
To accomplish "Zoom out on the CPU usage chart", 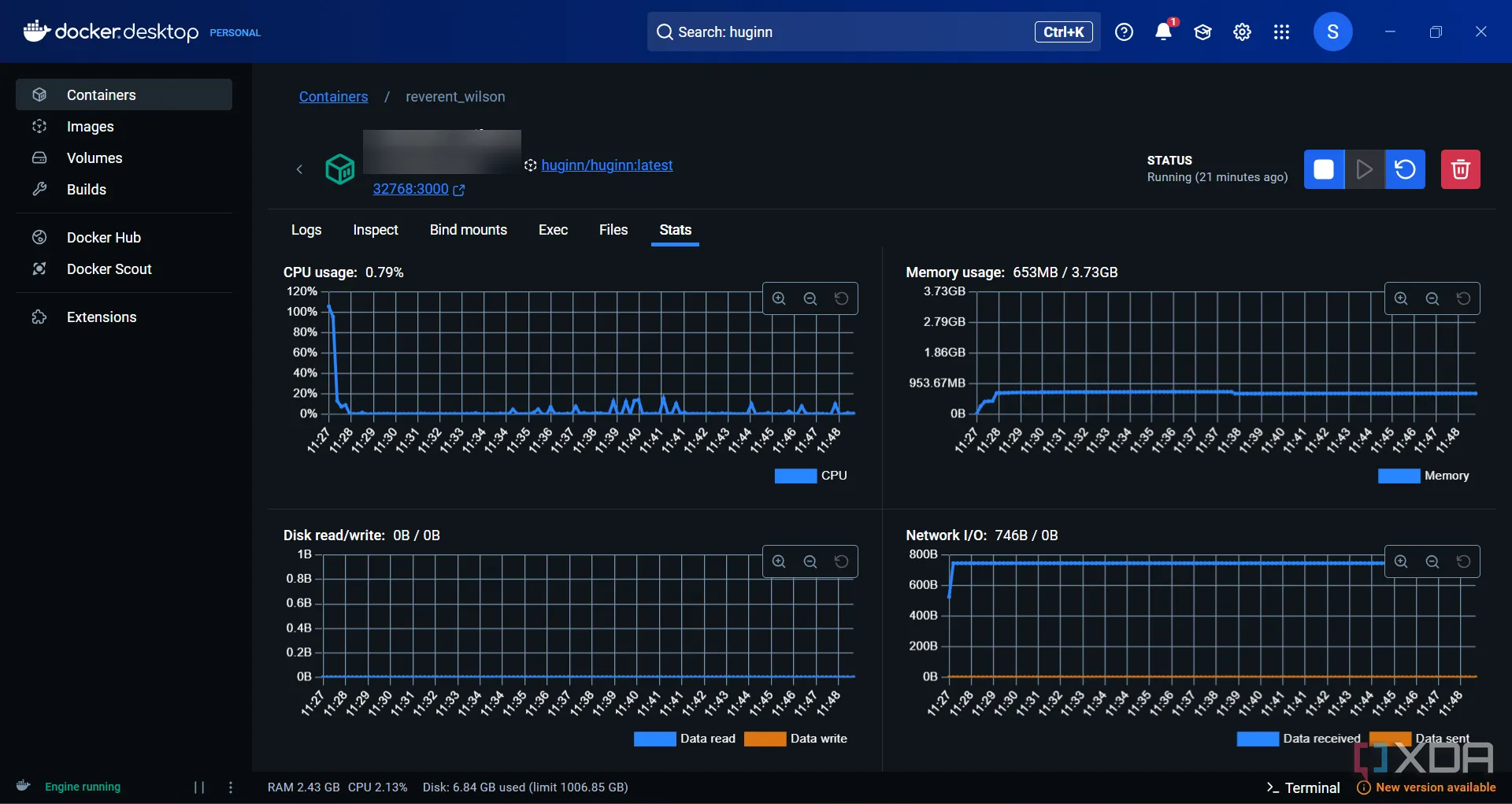I will click(x=810, y=298).
